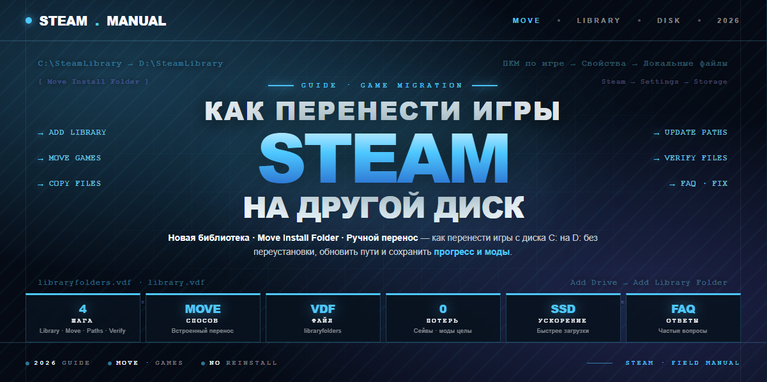
Task: Click the STEAM . MANUAL logo
Action: point(102,21)
